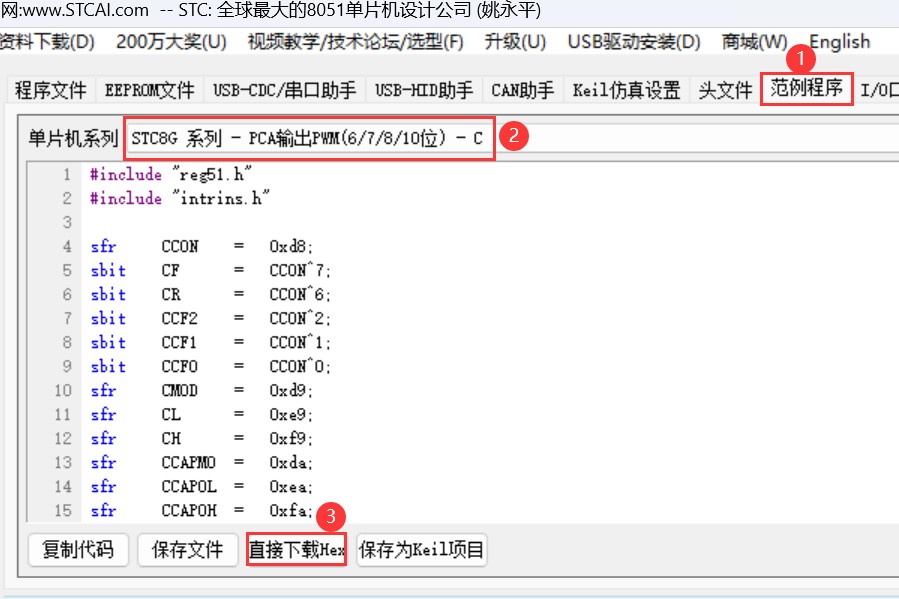Viewport: 899px width, 599px height.
Task: Select the 范例程序 tab
Action: coord(806,88)
